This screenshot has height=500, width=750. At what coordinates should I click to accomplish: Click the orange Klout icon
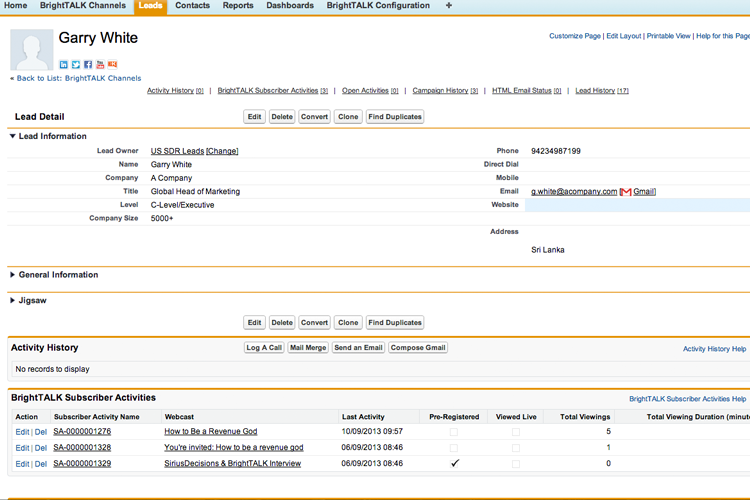[x=112, y=65]
